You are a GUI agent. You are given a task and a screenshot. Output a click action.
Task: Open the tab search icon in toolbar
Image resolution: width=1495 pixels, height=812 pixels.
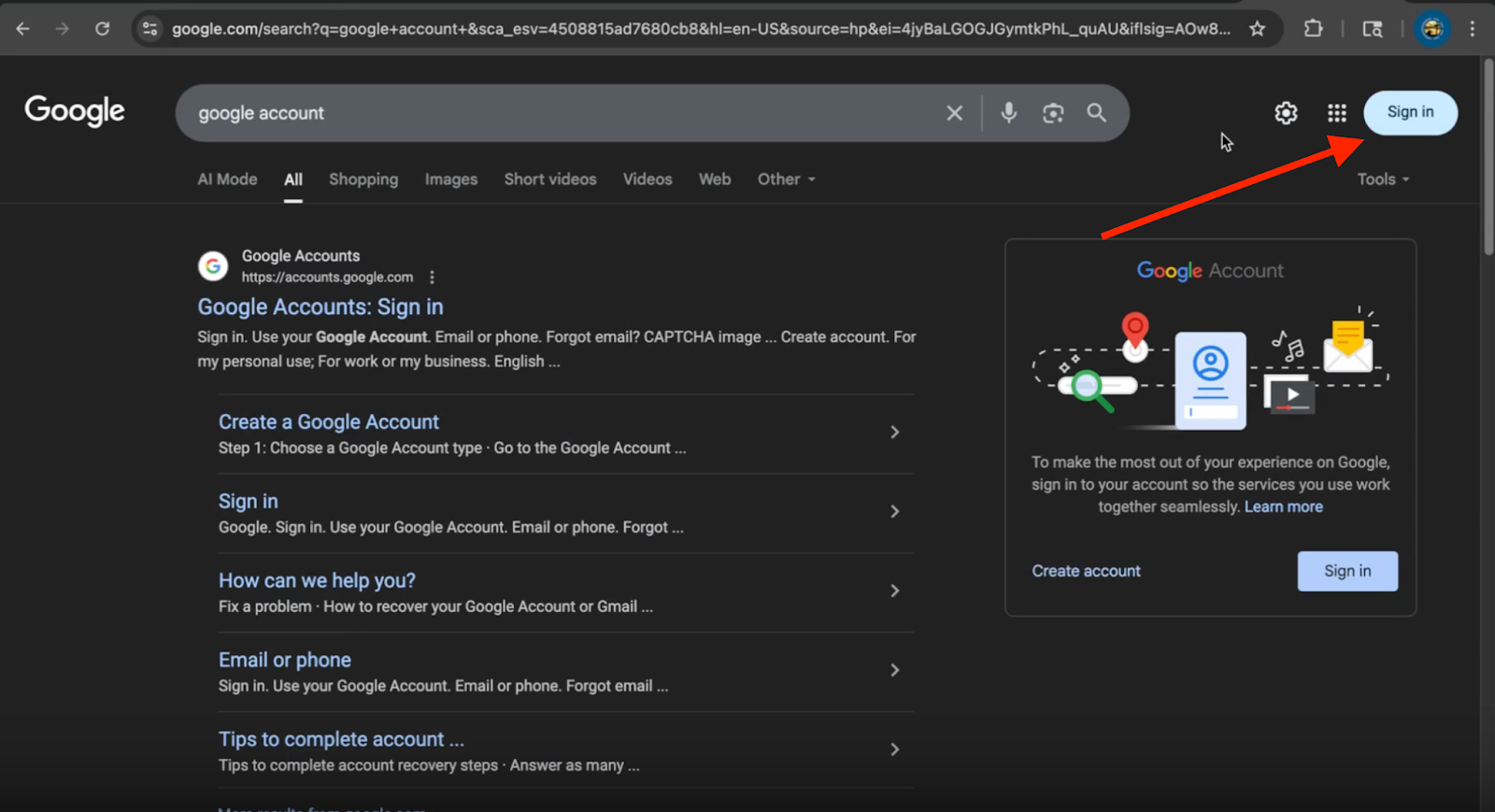tap(1373, 29)
